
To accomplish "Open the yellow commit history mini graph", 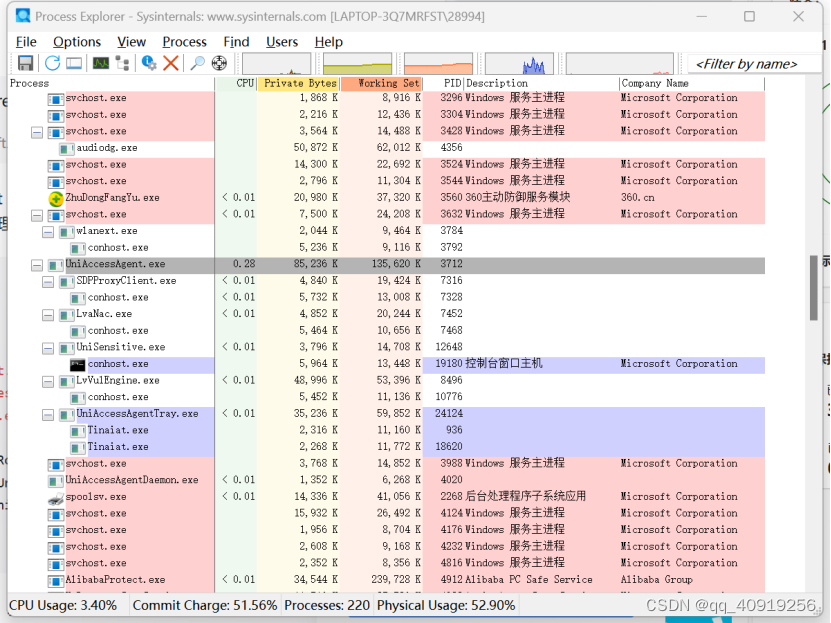I will click(358, 64).
